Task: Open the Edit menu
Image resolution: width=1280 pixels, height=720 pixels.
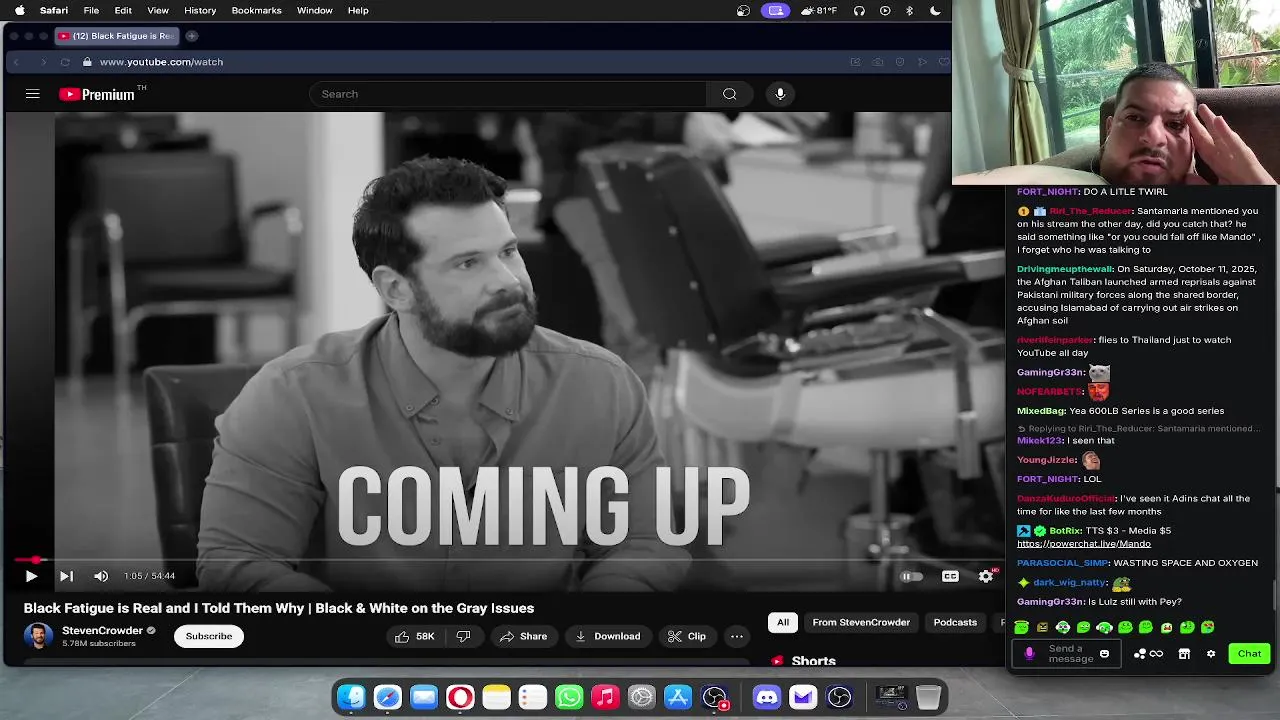Action: [x=123, y=10]
